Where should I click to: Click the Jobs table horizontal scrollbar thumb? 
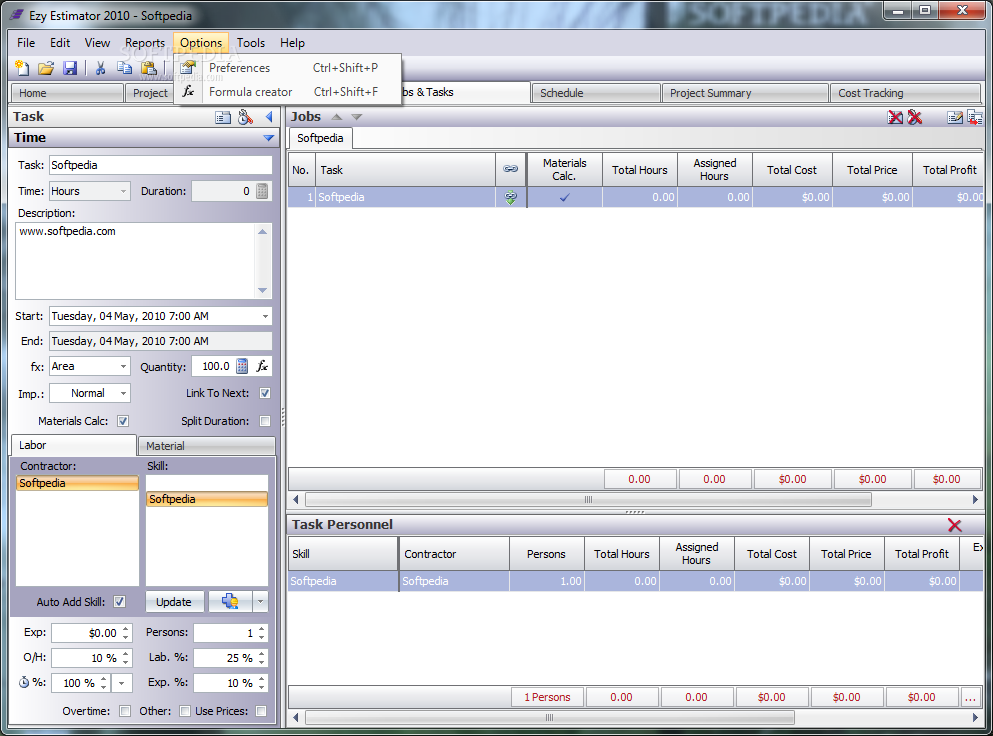point(588,500)
